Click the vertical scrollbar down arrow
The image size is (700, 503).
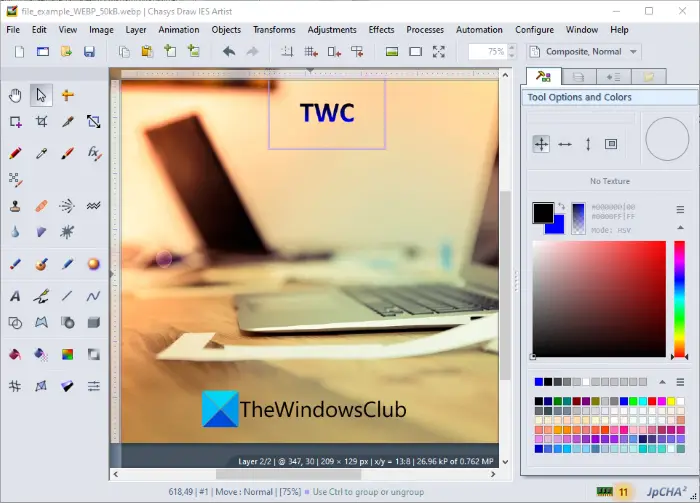tap(505, 462)
